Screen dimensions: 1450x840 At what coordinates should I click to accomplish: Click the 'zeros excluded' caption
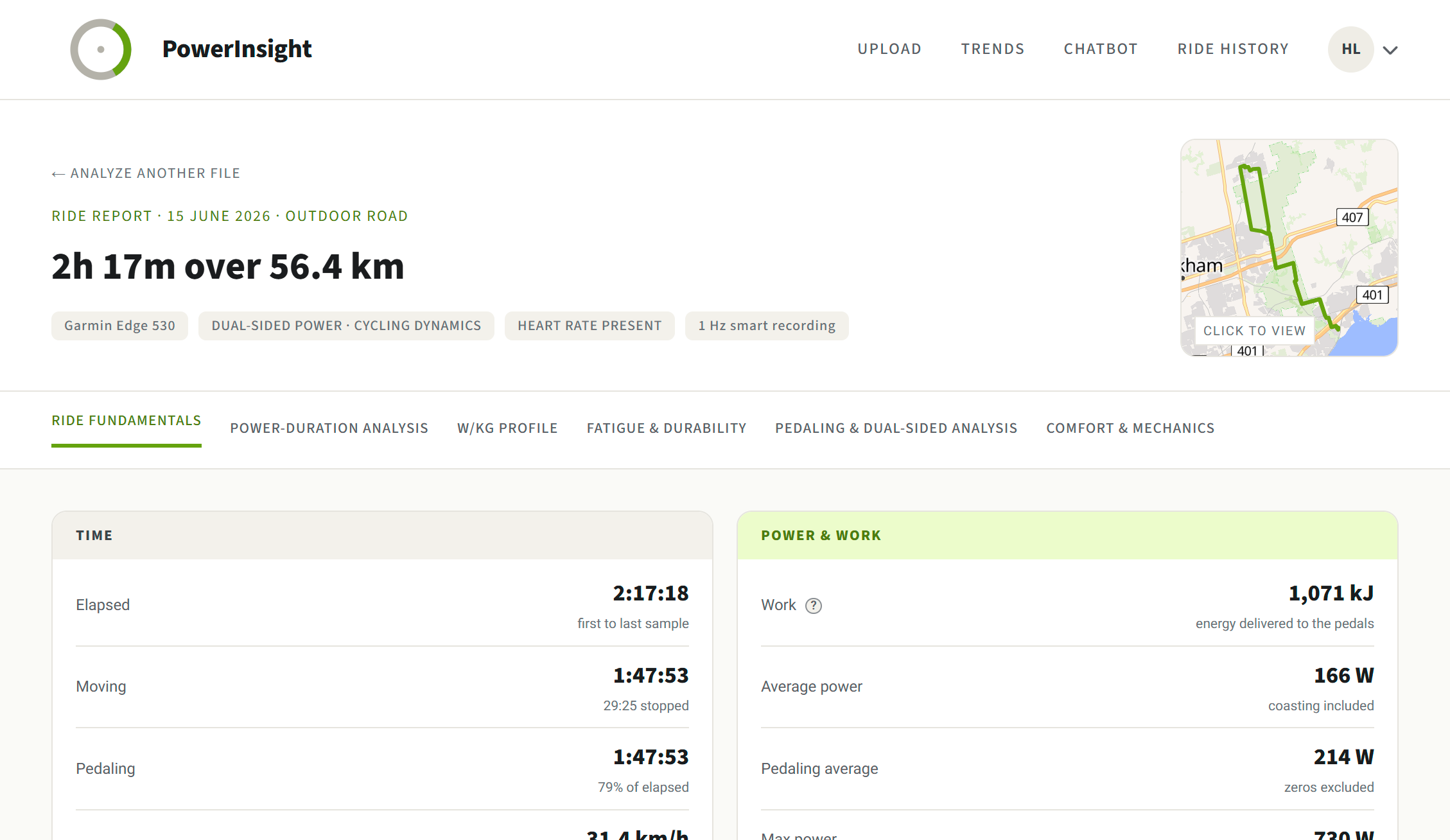1329,787
